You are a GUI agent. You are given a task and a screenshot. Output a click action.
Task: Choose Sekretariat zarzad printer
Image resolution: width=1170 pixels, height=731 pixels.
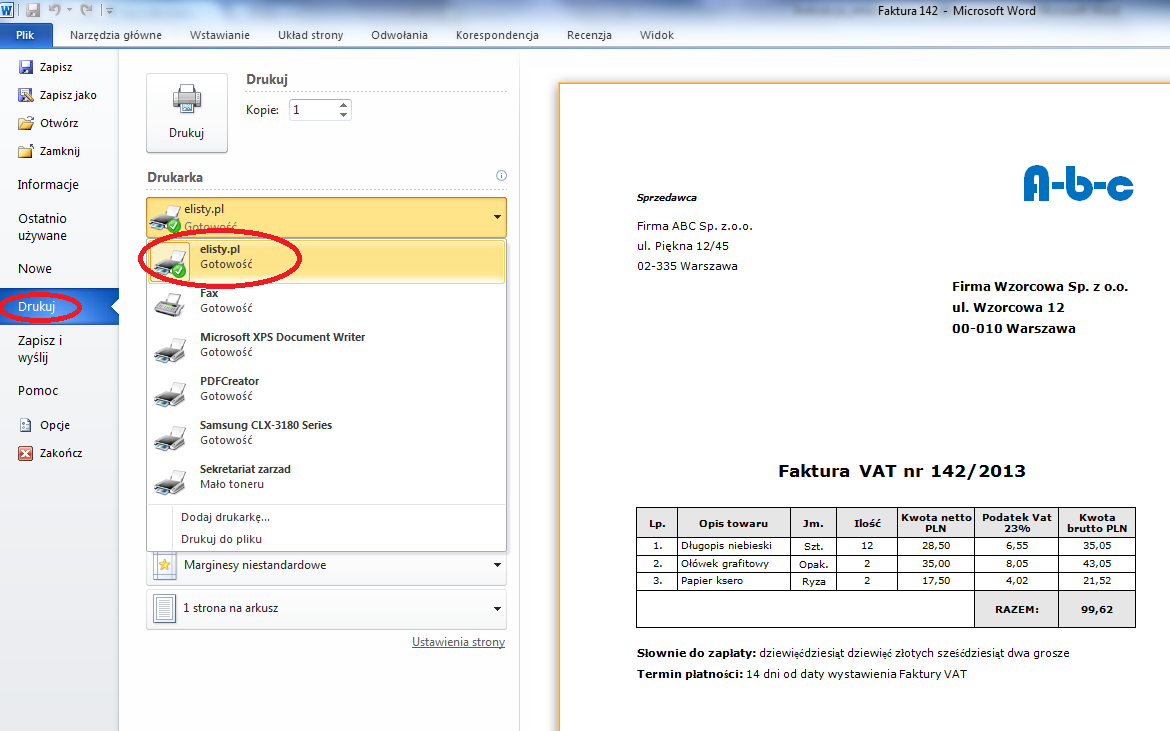click(327, 481)
